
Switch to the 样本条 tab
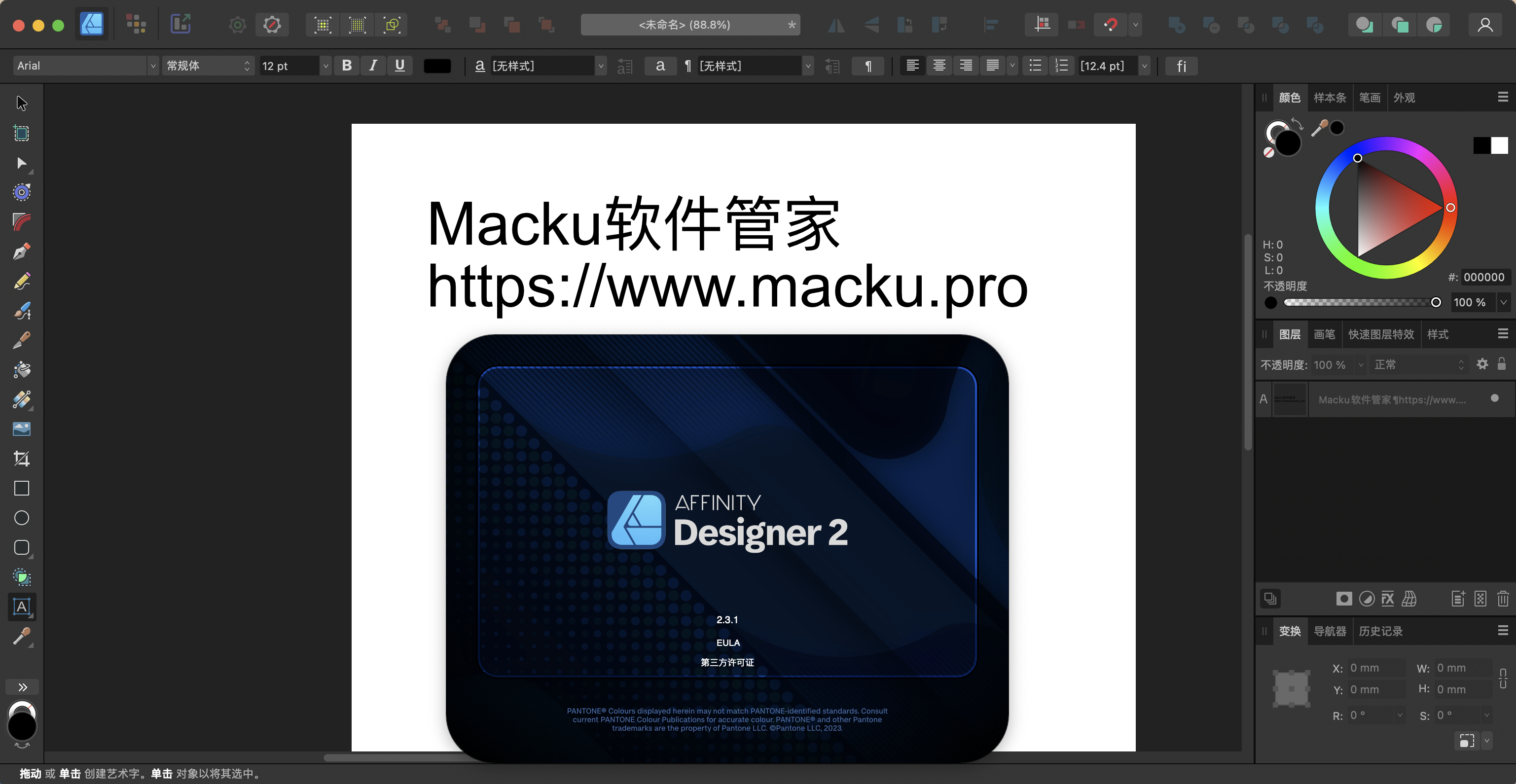[1330, 98]
